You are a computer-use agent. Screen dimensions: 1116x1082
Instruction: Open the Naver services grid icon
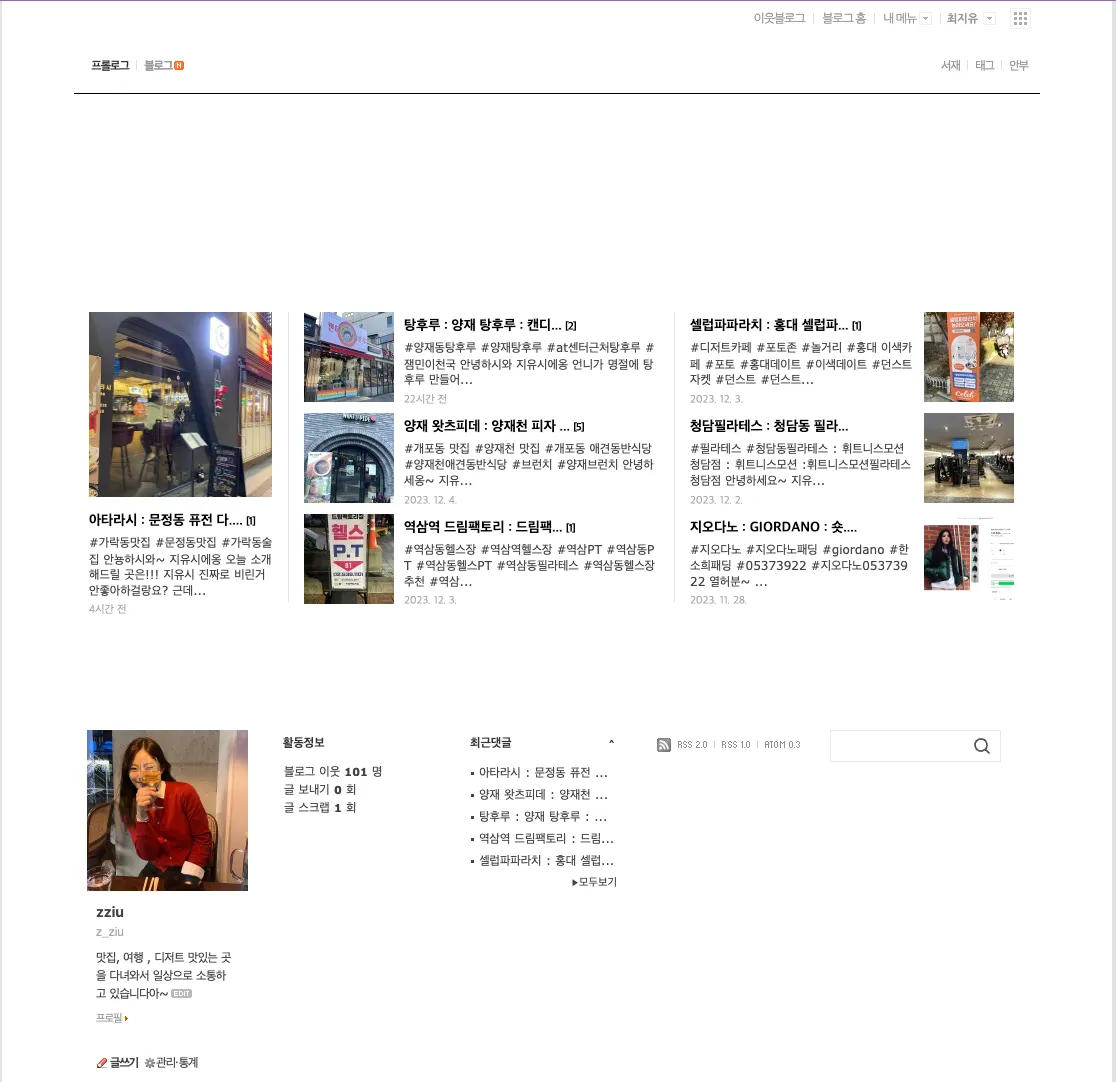[1020, 19]
